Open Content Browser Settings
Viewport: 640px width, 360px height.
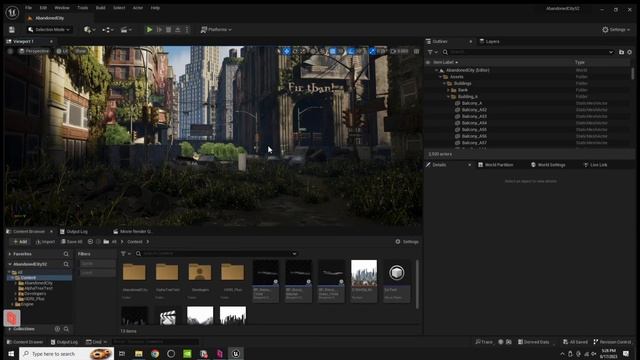pos(407,242)
